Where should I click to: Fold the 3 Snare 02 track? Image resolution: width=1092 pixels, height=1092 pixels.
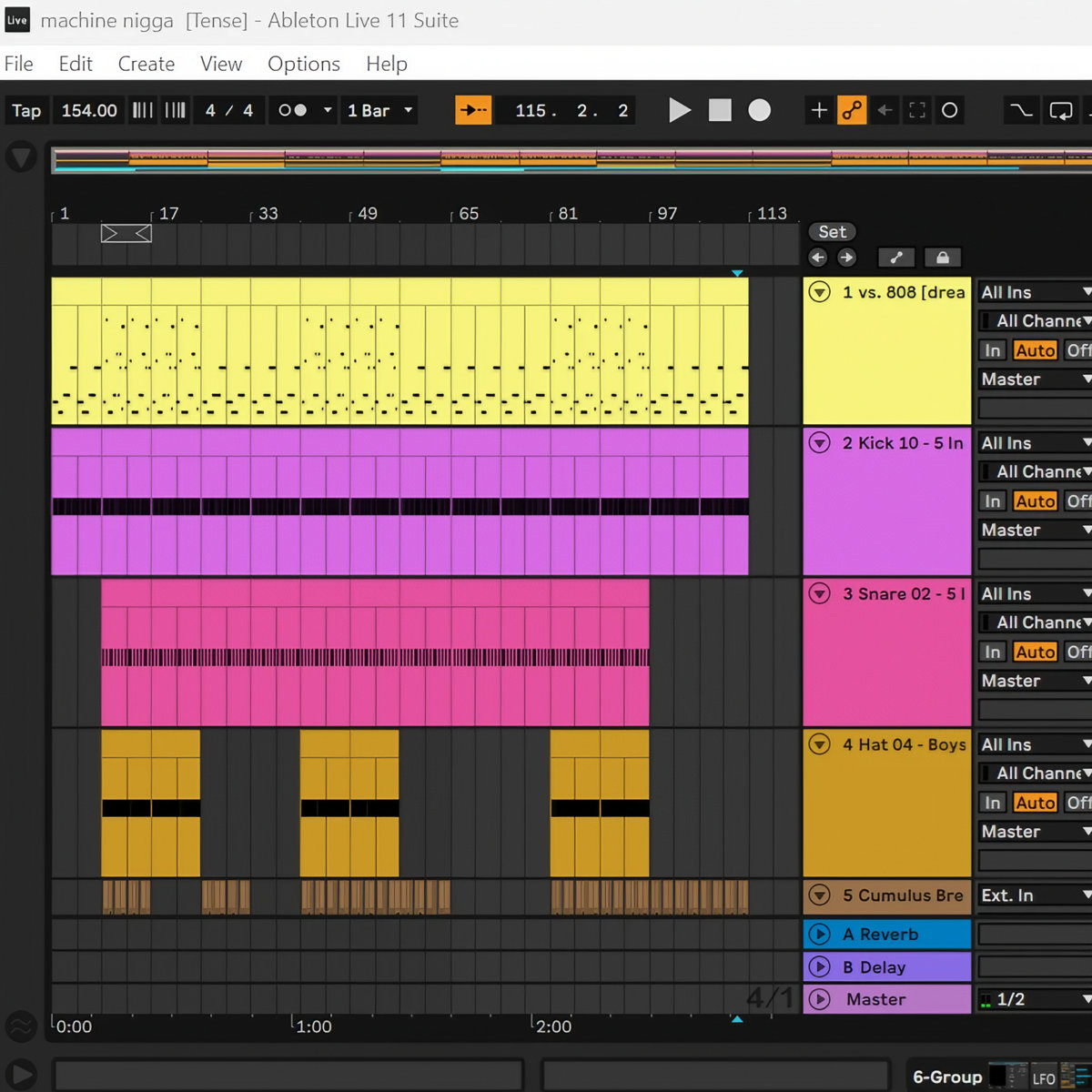820,593
